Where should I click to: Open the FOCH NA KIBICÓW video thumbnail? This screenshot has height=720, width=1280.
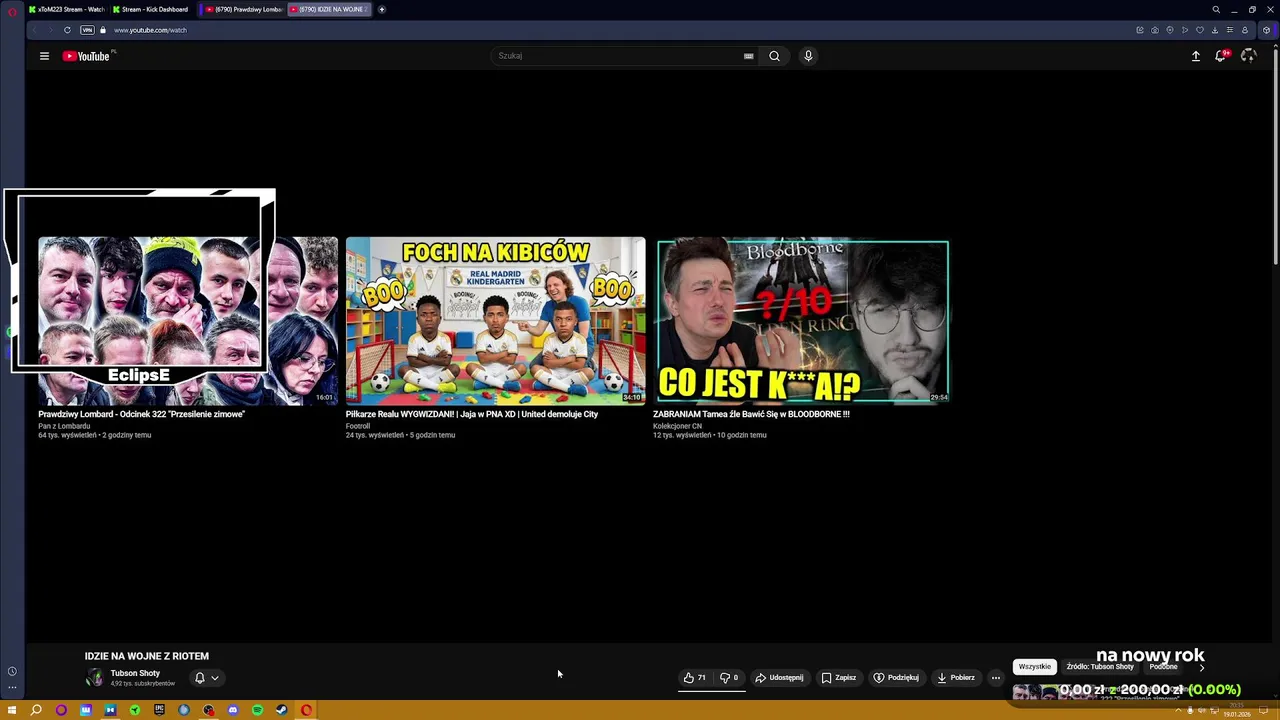point(496,321)
